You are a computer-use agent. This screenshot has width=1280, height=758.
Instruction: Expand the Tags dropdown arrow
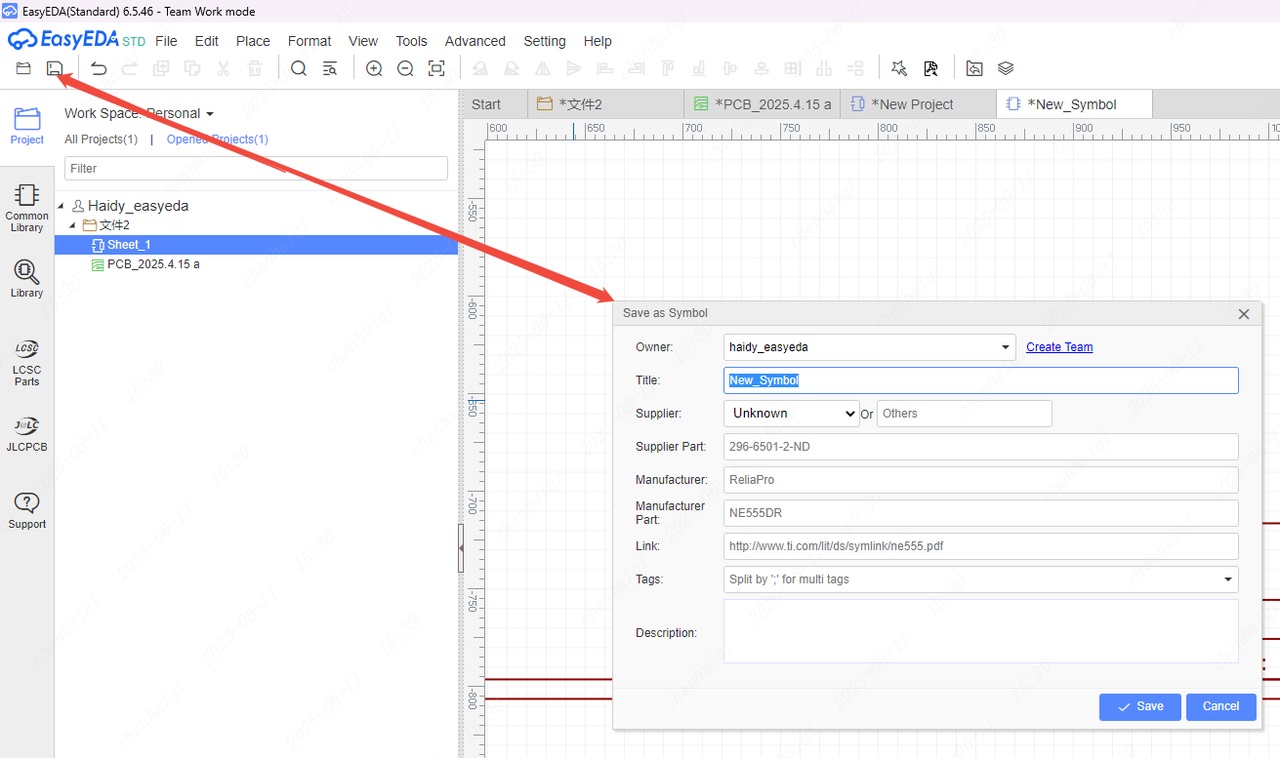[x=1227, y=579]
